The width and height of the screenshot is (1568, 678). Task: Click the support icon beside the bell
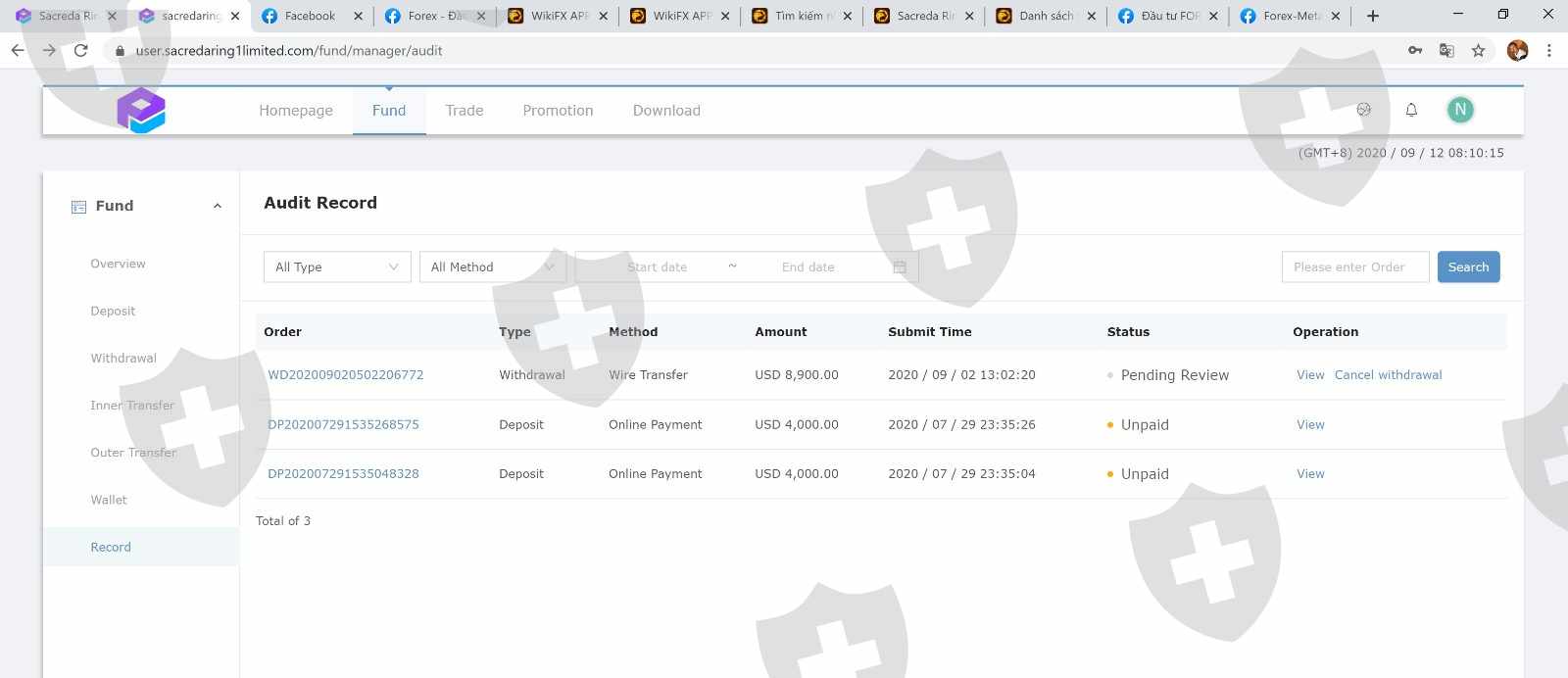[1363, 110]
